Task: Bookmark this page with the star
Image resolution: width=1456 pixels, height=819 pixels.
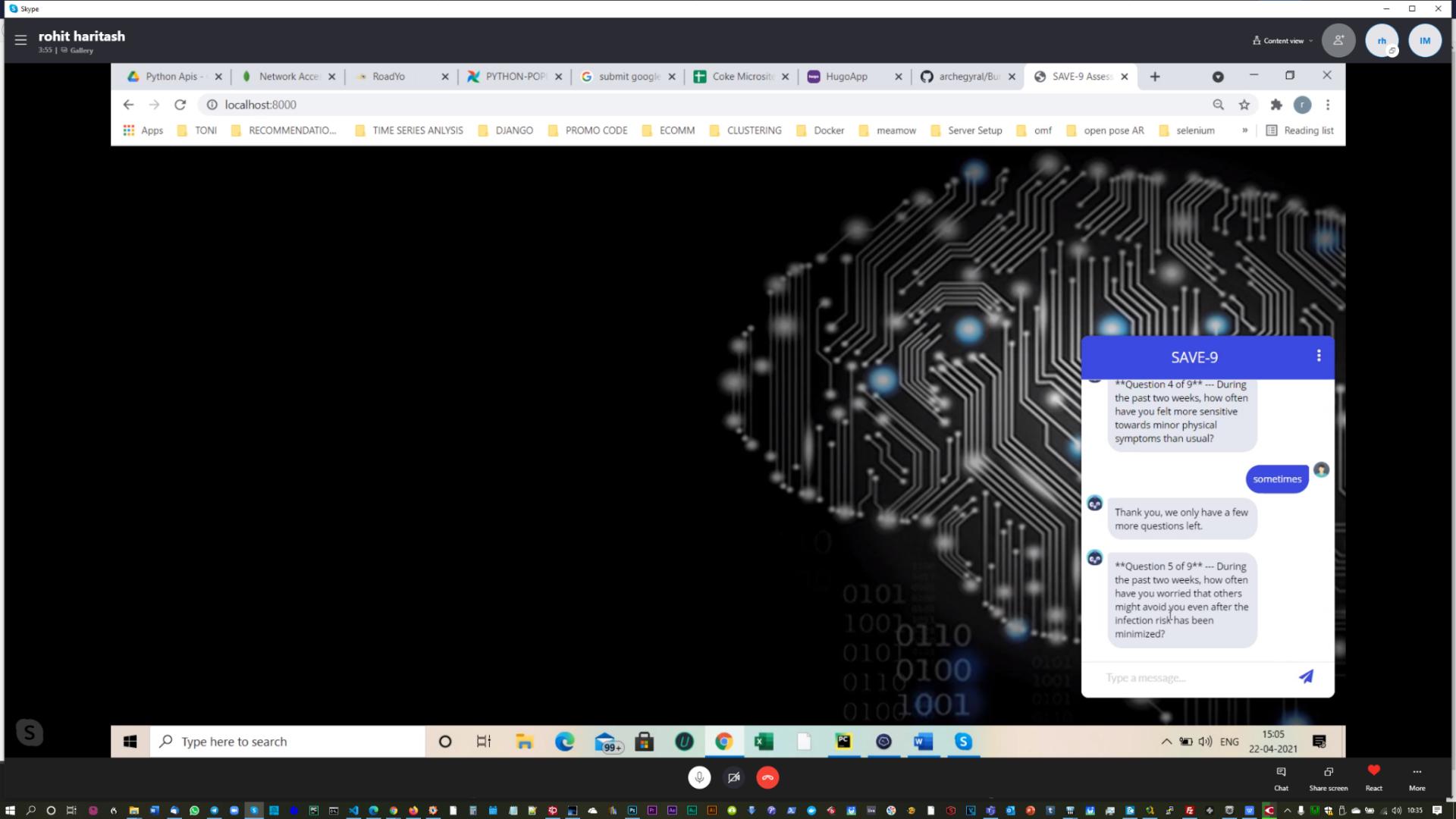Action: (1244, 105)
